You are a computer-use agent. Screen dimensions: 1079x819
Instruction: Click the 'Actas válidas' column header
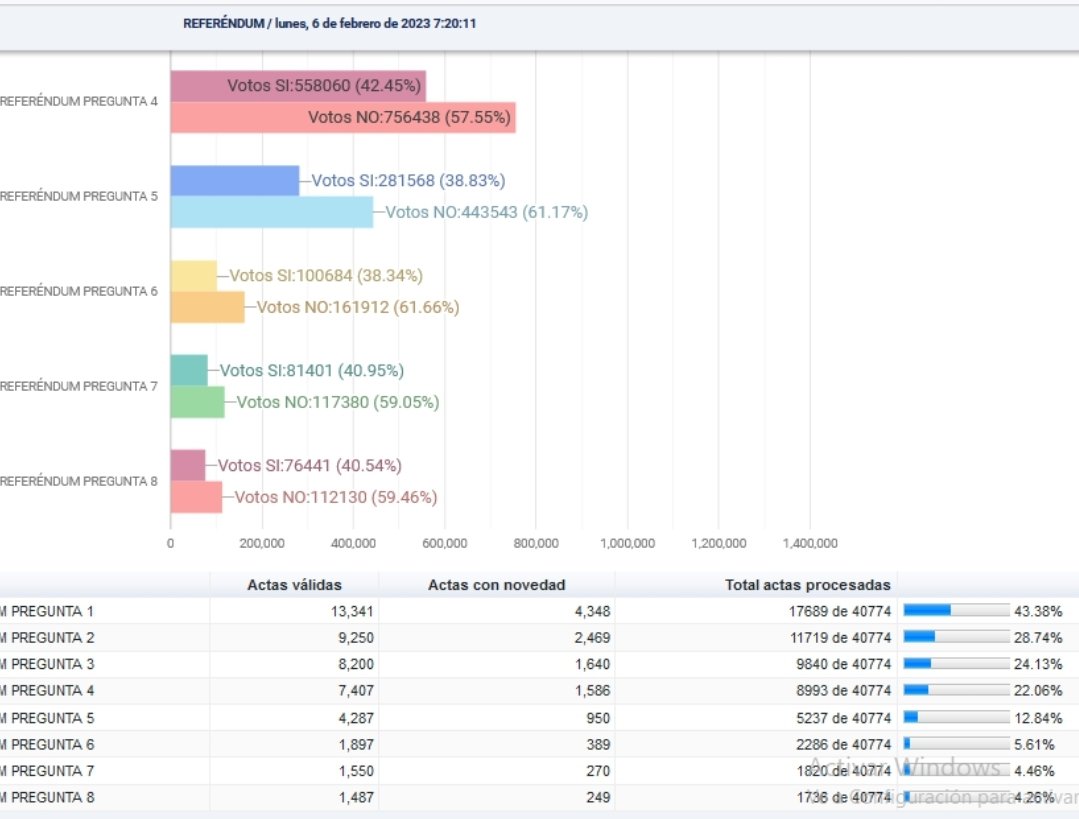tap(295, 585)
